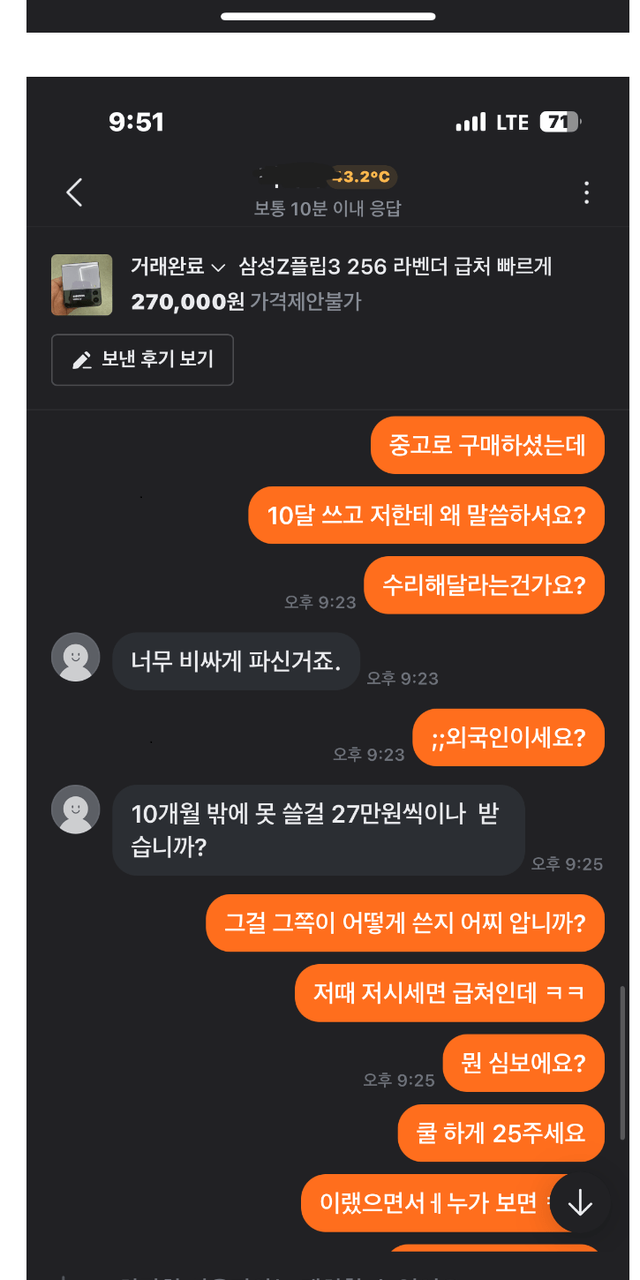Tap the battery indicator in status bar
640x1280 pixels.
coord(560,122)
